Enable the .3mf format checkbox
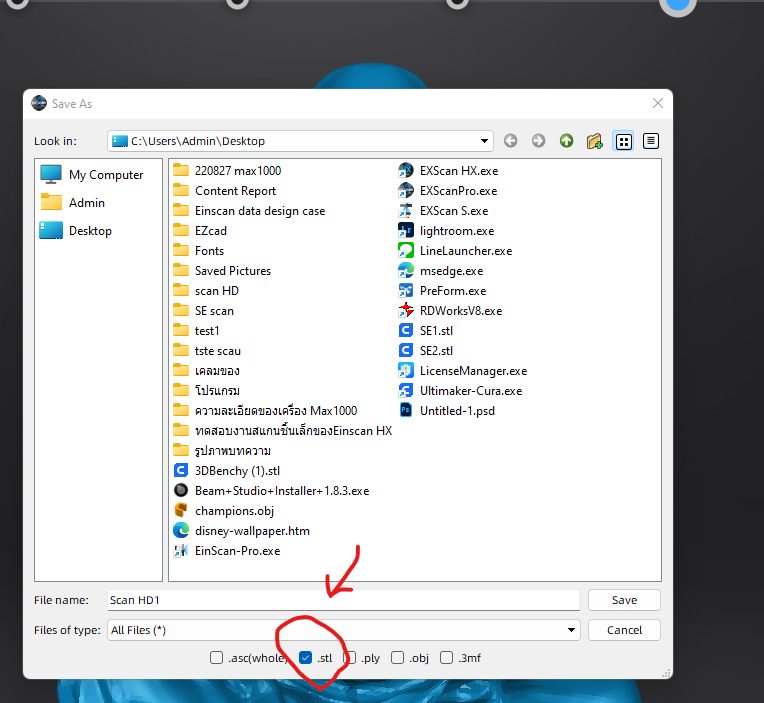The height and width of the screenshot is (703, 764). (446, 658)
